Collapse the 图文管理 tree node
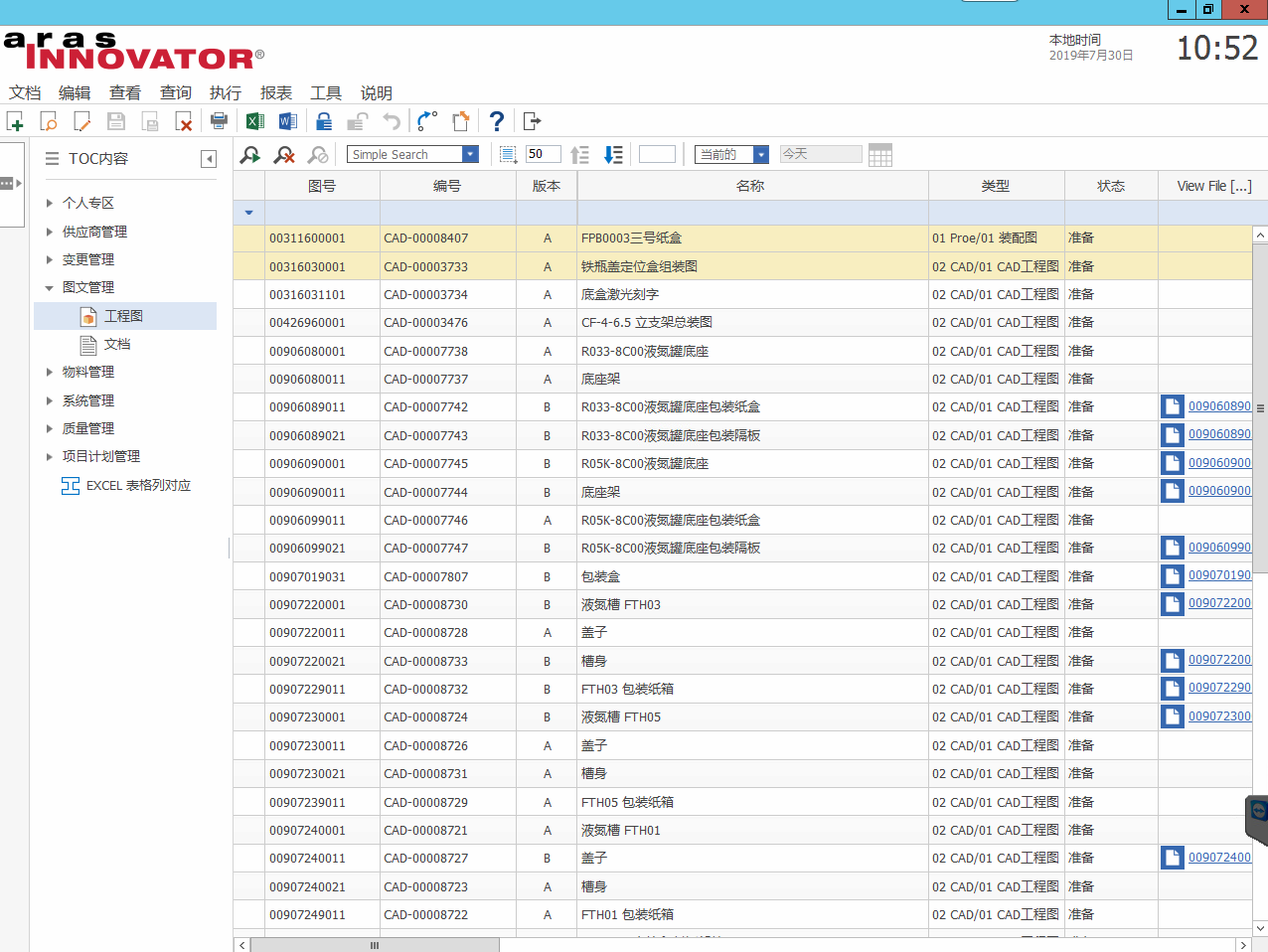The image size is (1268, 952). (x=50, y=287)
